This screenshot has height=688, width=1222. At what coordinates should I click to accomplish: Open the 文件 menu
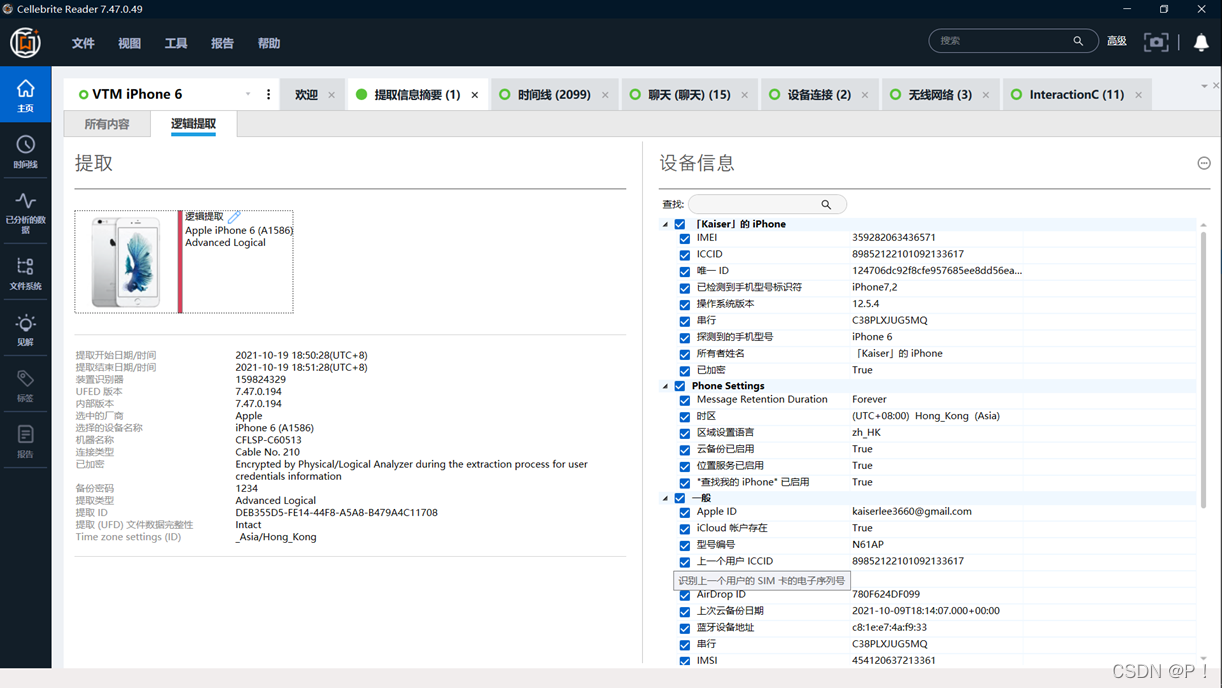pos(83,43)
